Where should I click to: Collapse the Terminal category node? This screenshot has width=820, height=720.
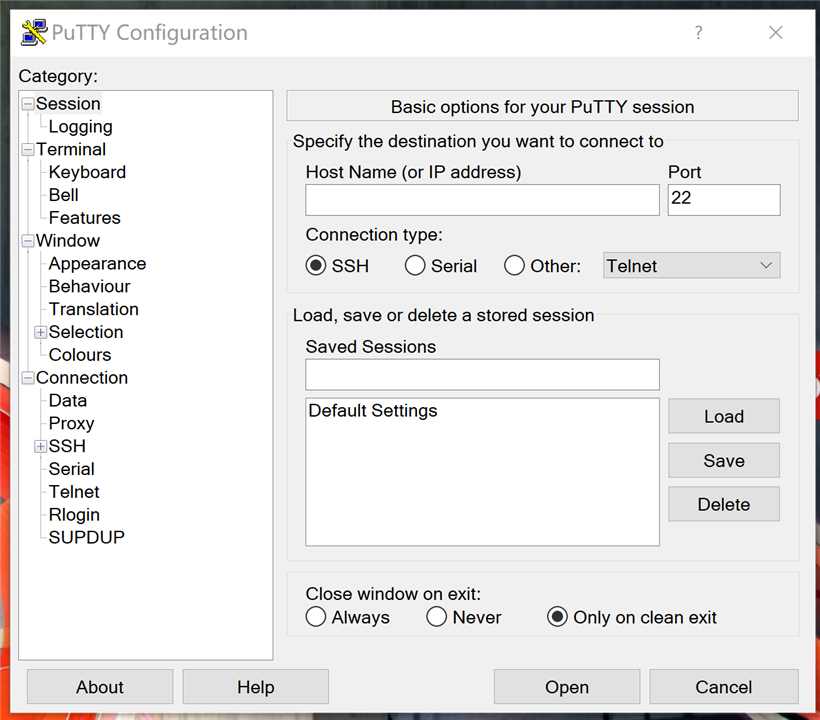click(28, 150)
